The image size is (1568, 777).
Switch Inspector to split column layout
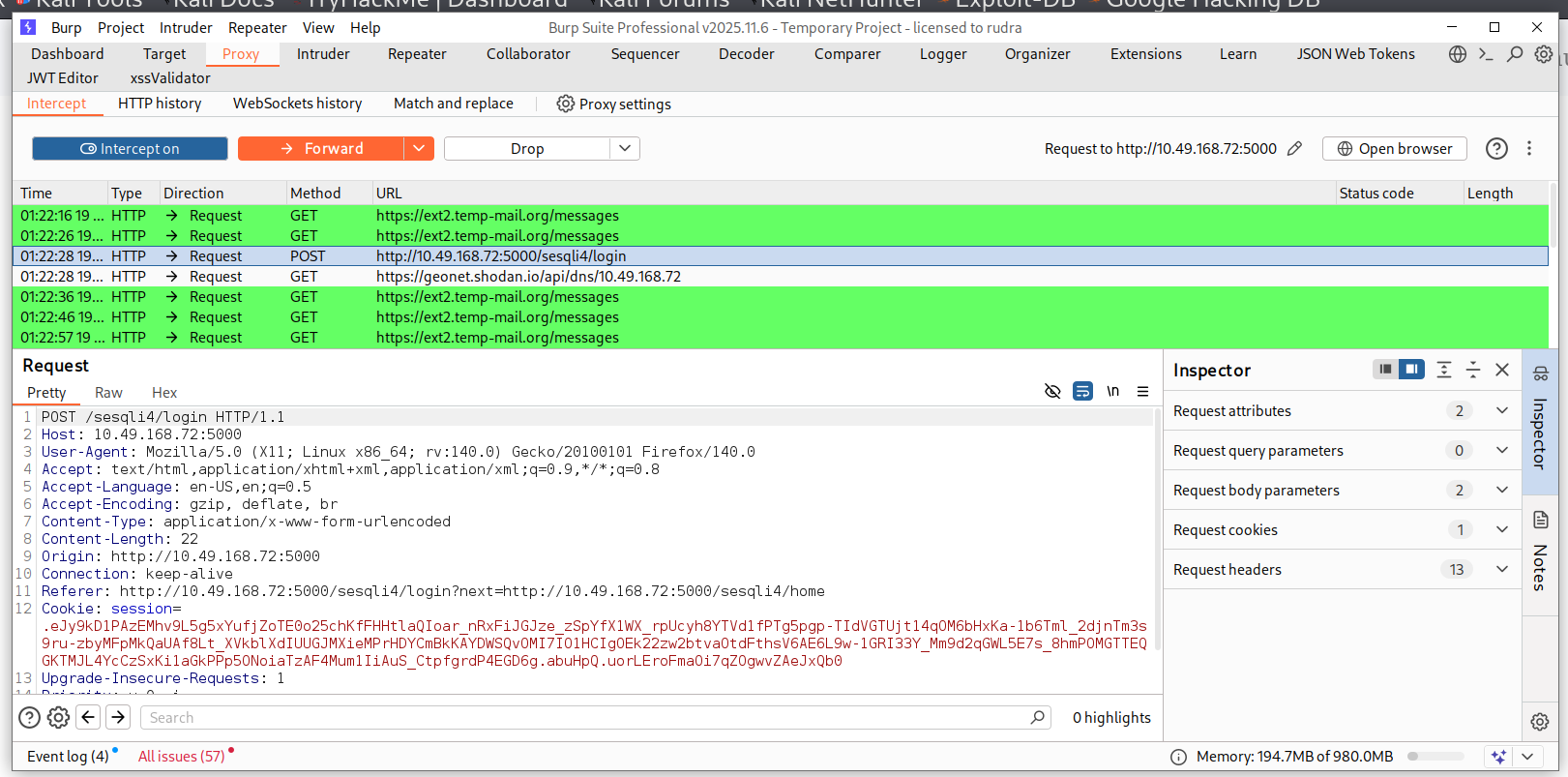click(x=1412, y=369)
